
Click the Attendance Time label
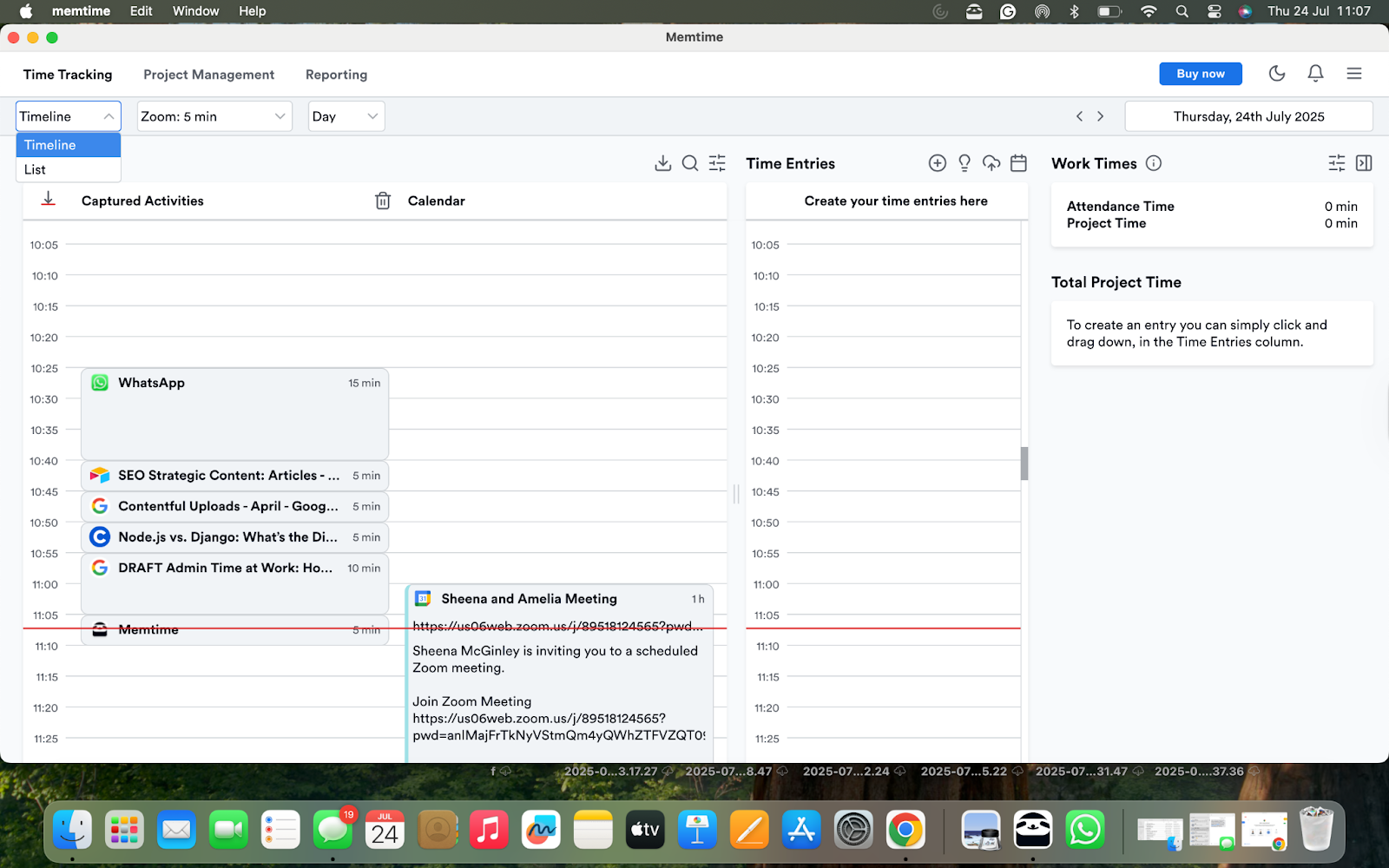1120,207
